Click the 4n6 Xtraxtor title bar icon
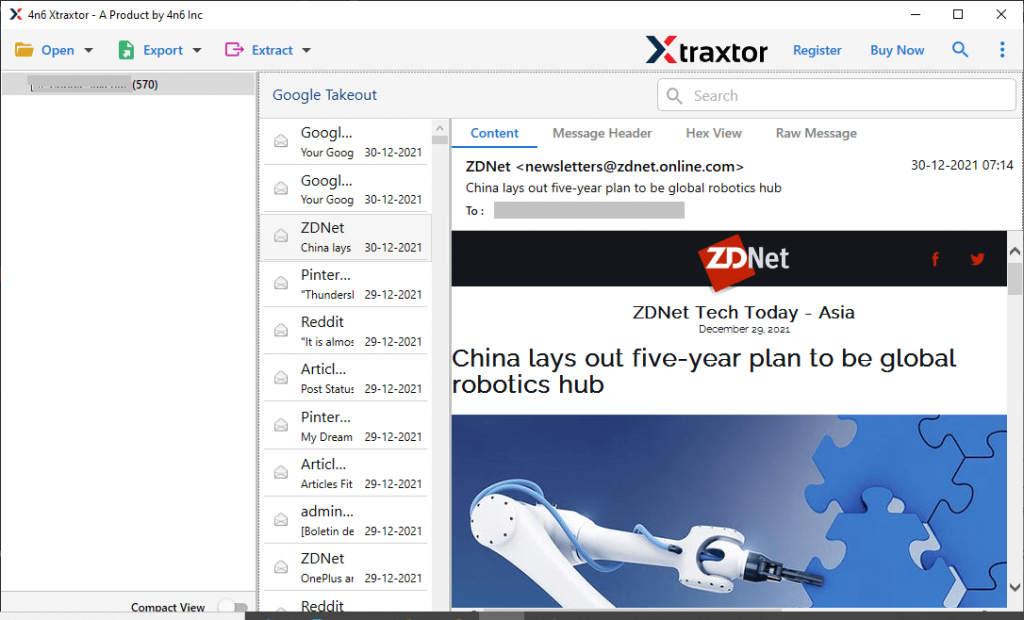This screenshot has height=620, width=1024. [x=14, y=14]
